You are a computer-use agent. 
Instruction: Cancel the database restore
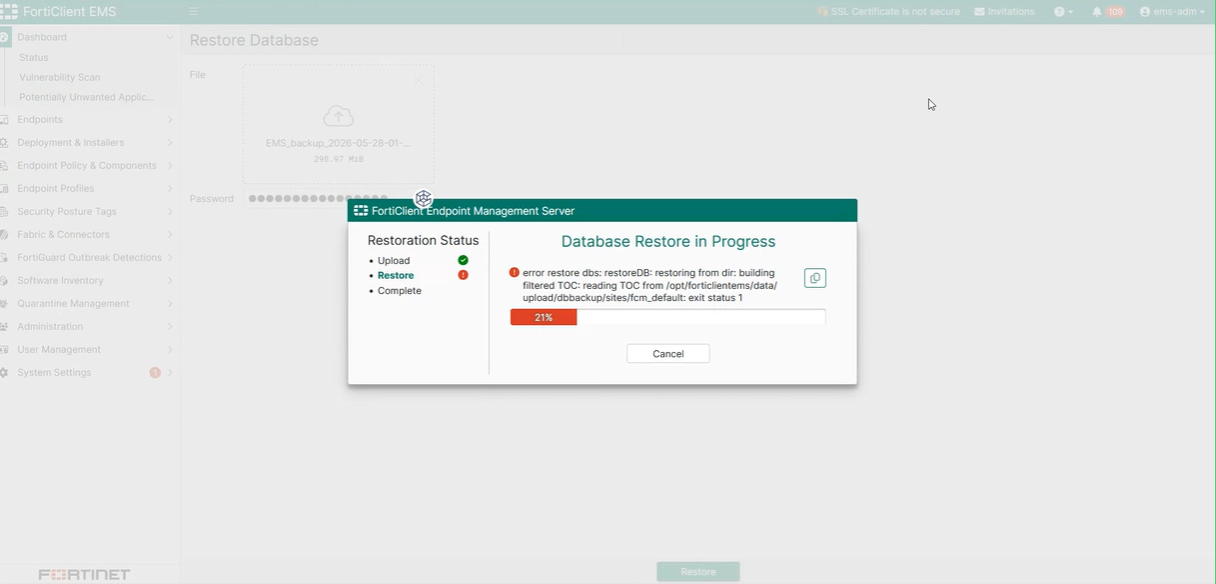point(668,354)
